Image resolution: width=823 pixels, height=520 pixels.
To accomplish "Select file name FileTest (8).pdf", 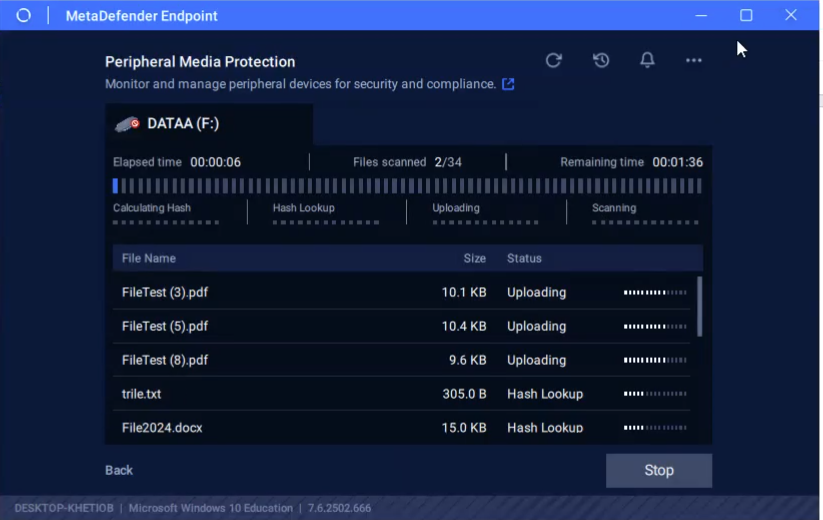I will [x=165, y=360].
